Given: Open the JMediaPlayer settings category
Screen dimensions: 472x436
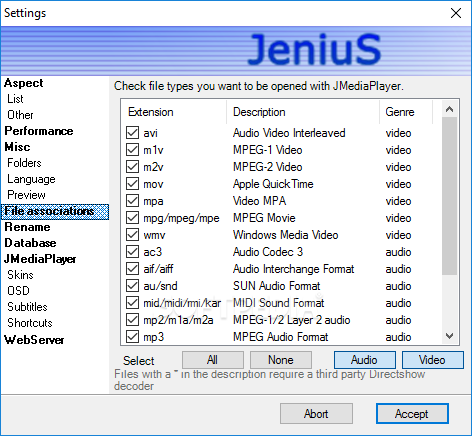Looking at the screenshot, I should coord(40,259).
